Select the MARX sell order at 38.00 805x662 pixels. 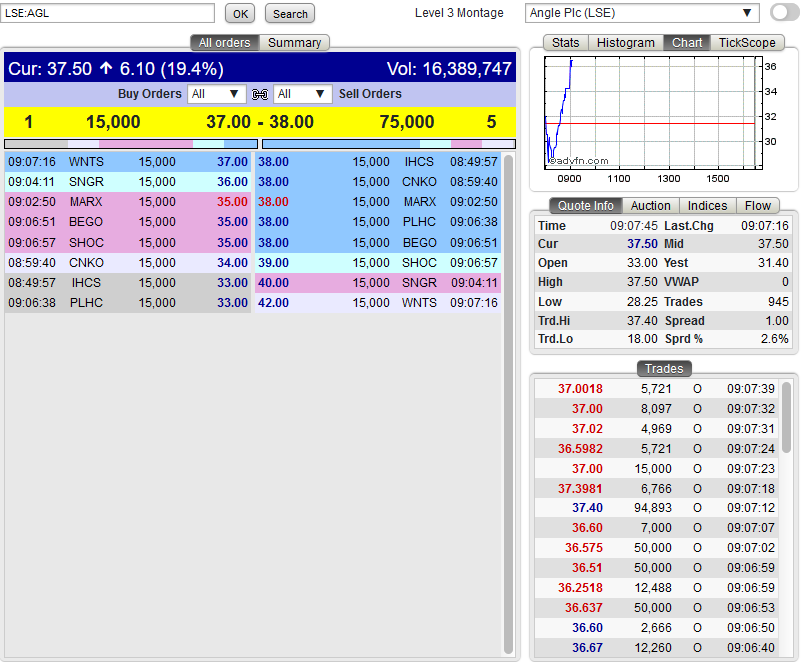click(378, 202)
